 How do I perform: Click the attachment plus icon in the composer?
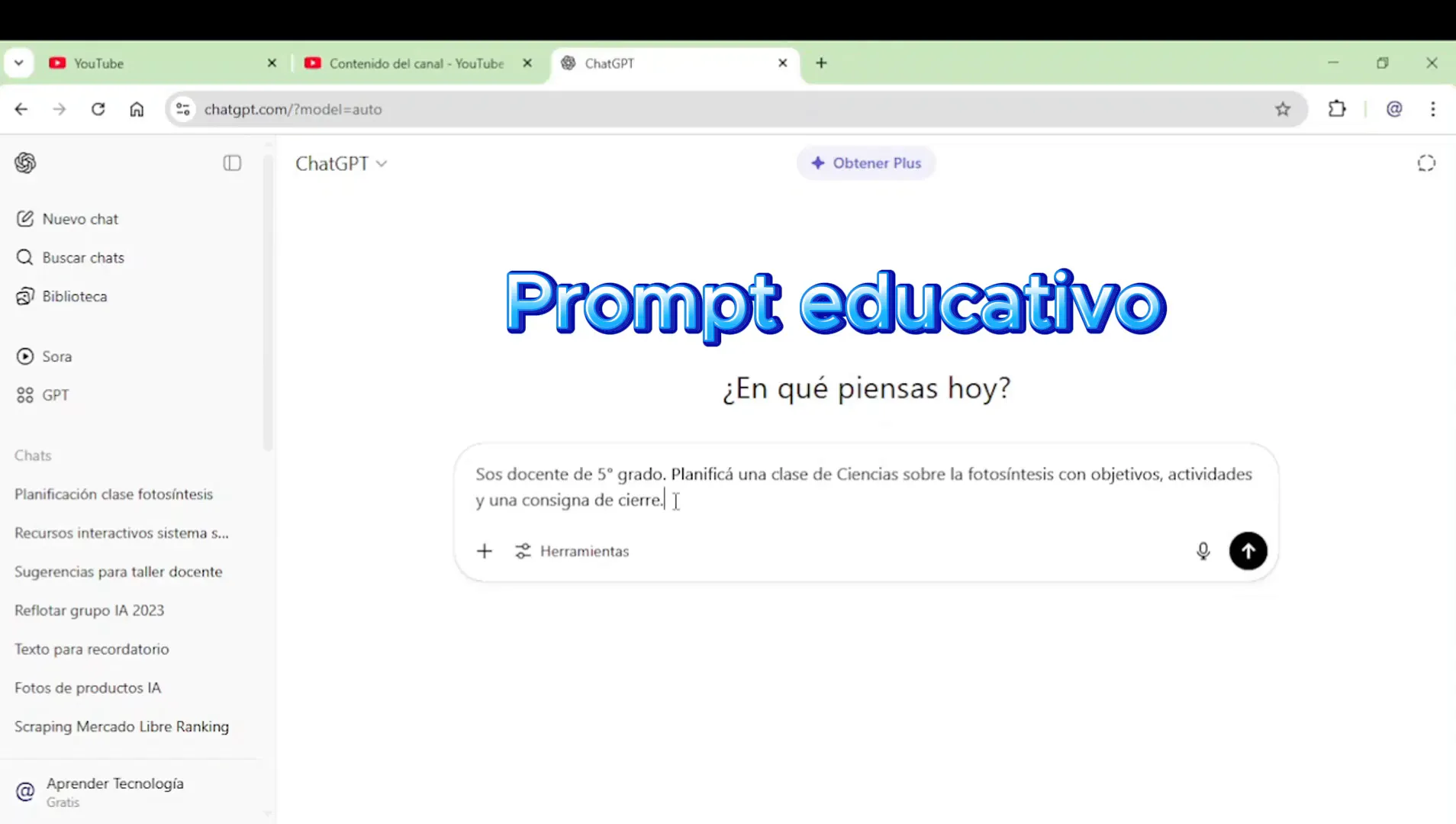point(485,551)
